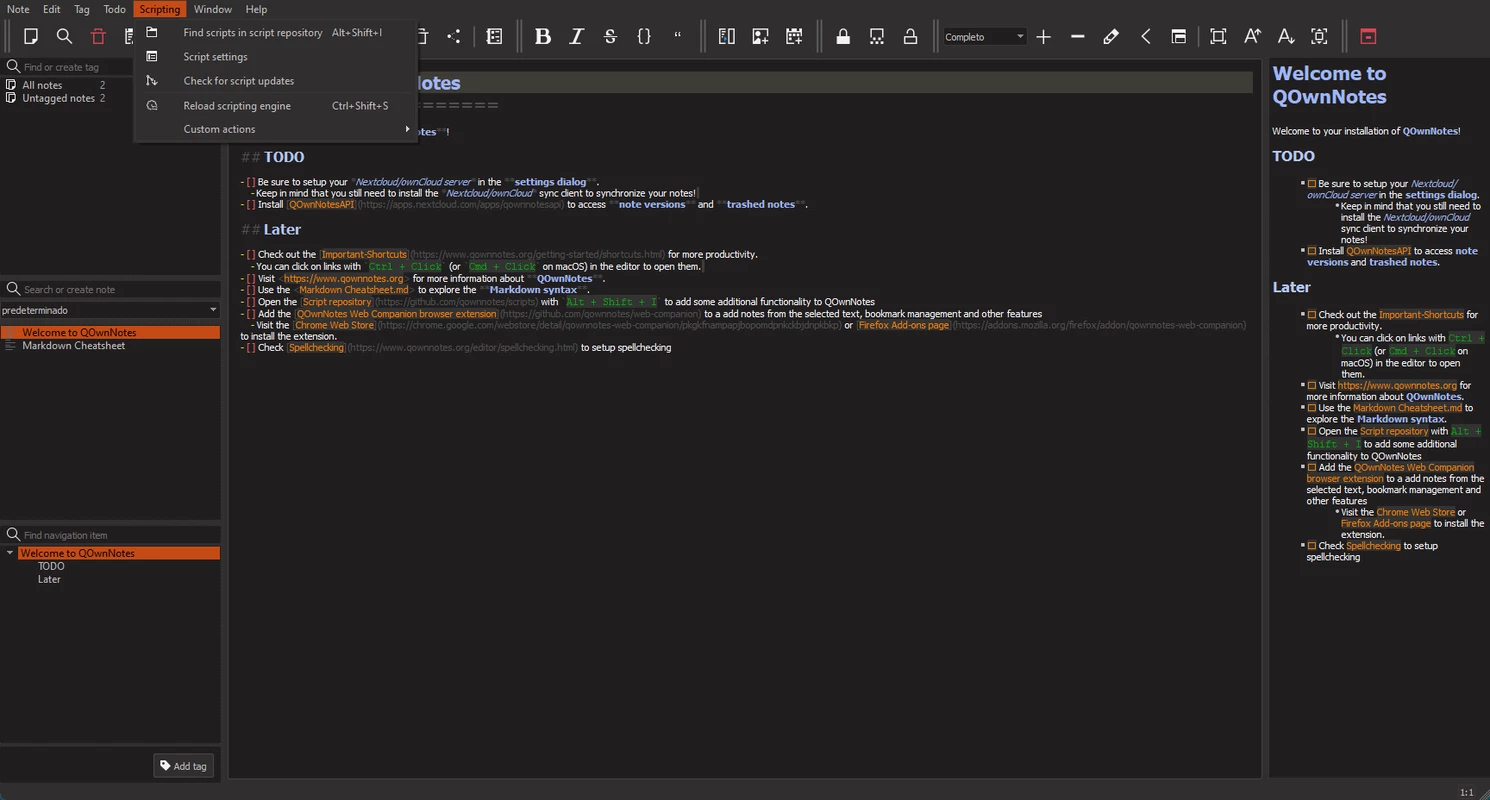This screenshot has height=800, width=1490.
Task: Click the Add tag button
Action: [x=183, y=766]
